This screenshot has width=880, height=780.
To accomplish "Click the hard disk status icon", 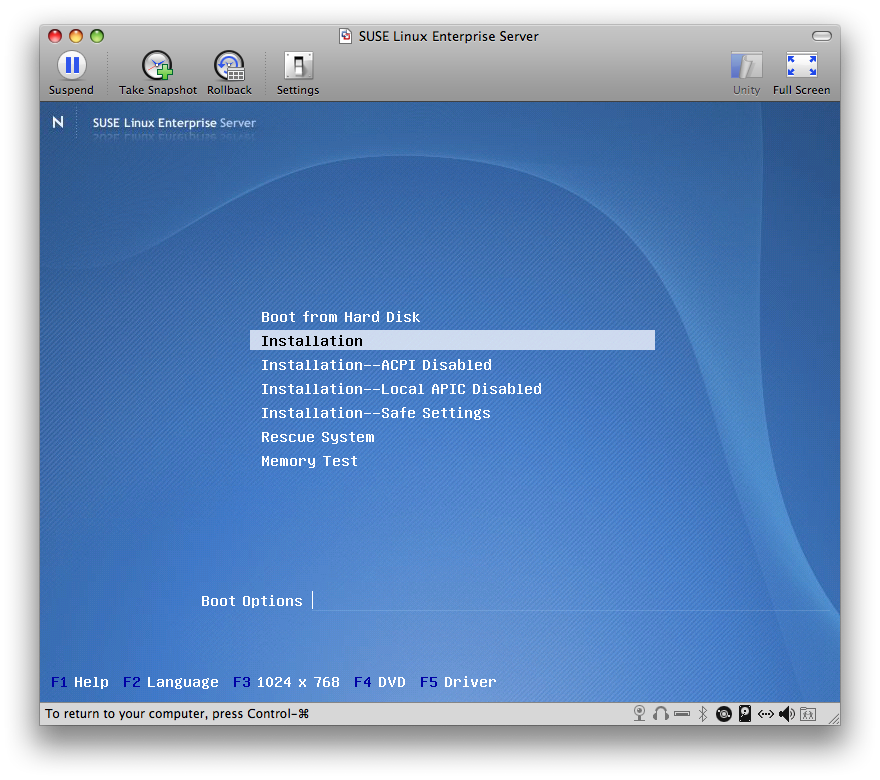I will click(744, 714).
